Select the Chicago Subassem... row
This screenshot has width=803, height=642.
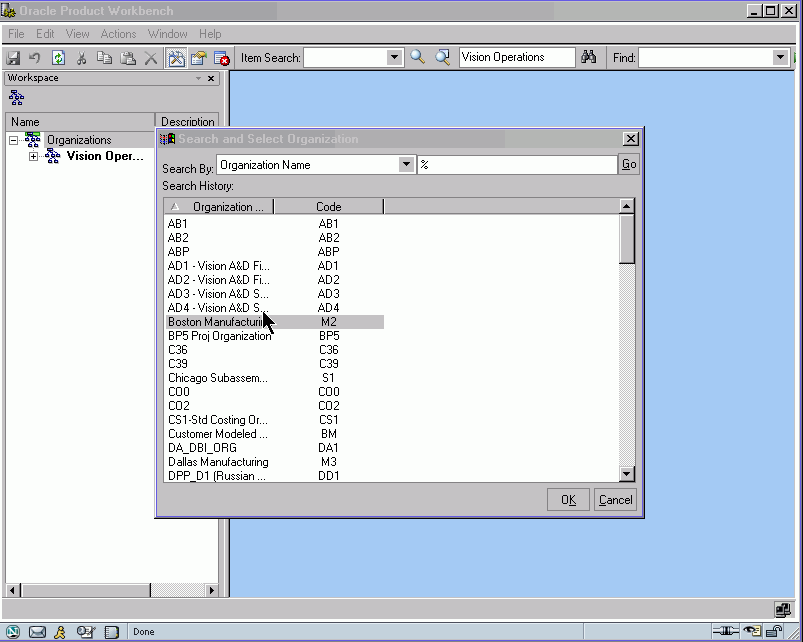point(275,378)
